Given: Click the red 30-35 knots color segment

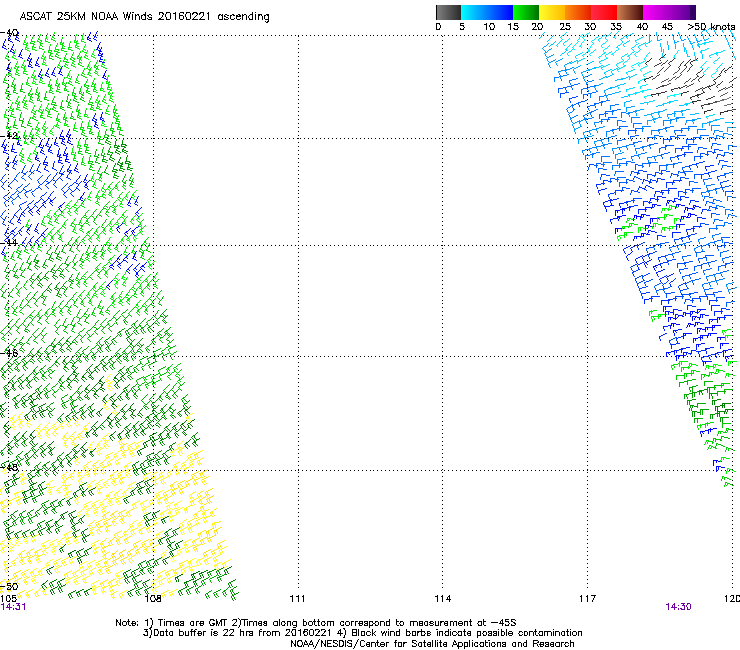Looking at the screenshot, I should [x=604, y=12].
